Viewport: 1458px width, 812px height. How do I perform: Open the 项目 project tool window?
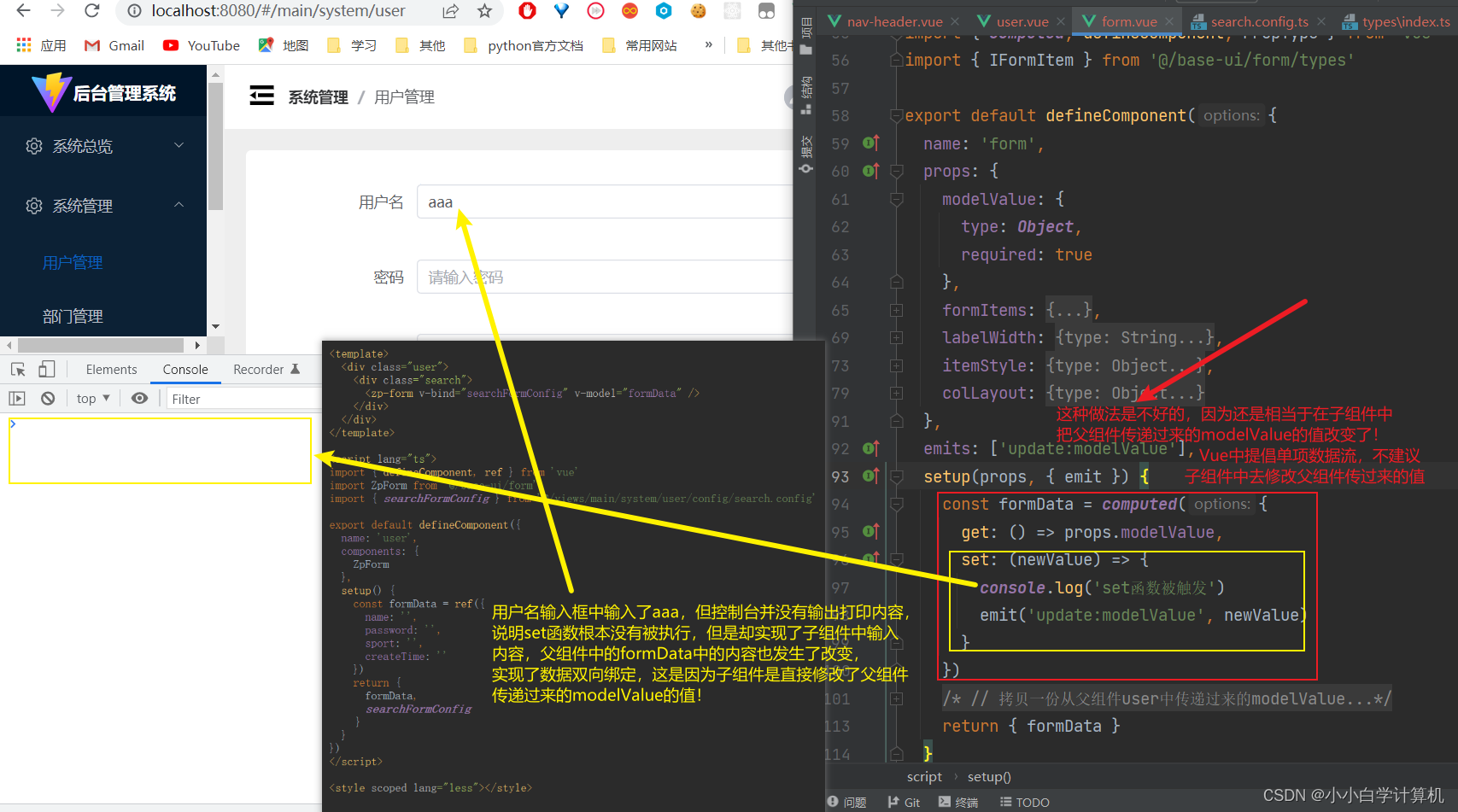pyautogui.click(x=806, y=34)
